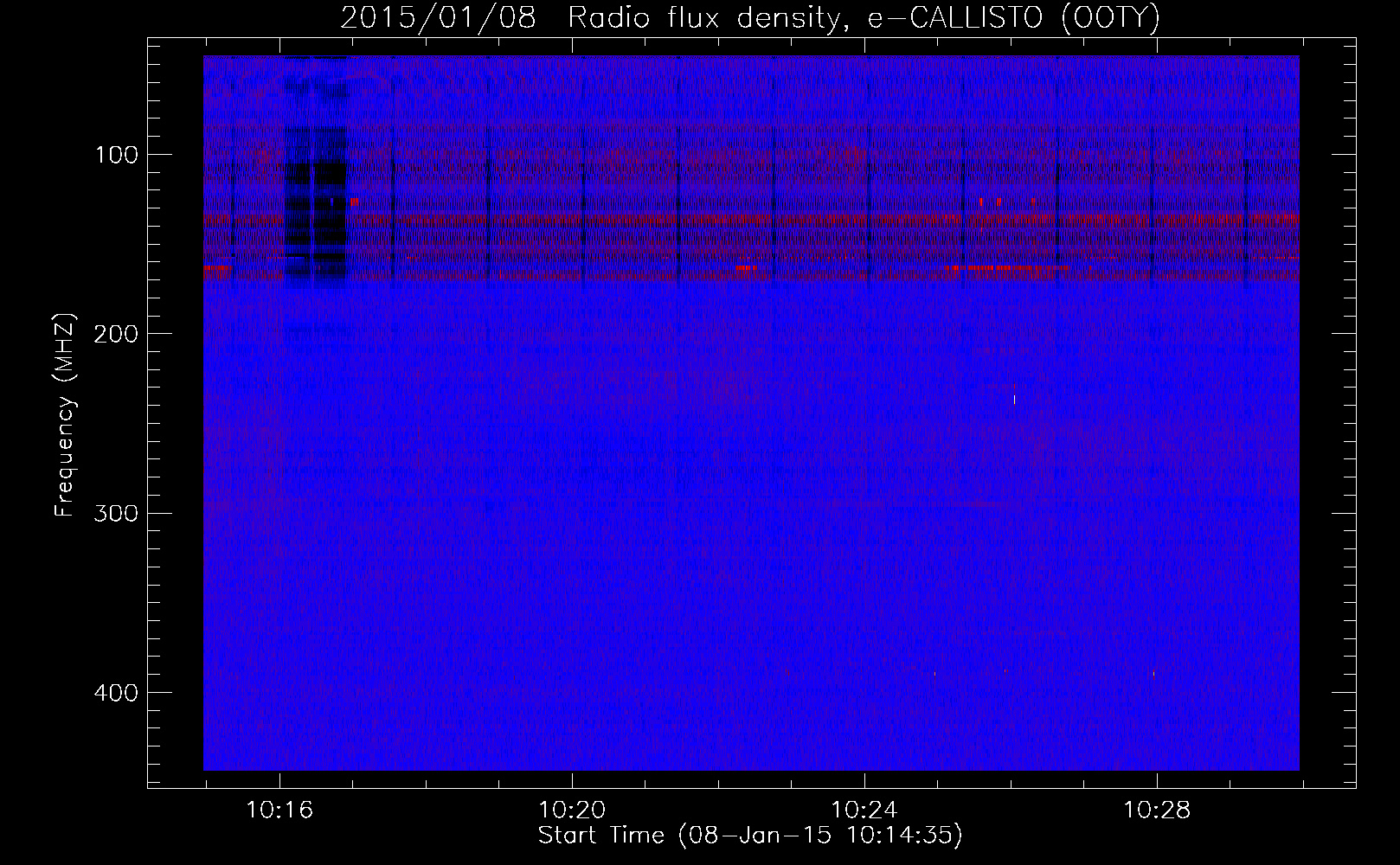Viewport: 1400px width, 865px height.
Task: Click the bright yellow spike near 240 MHz
Action: pyautogui.click(x=1014, y=399)
